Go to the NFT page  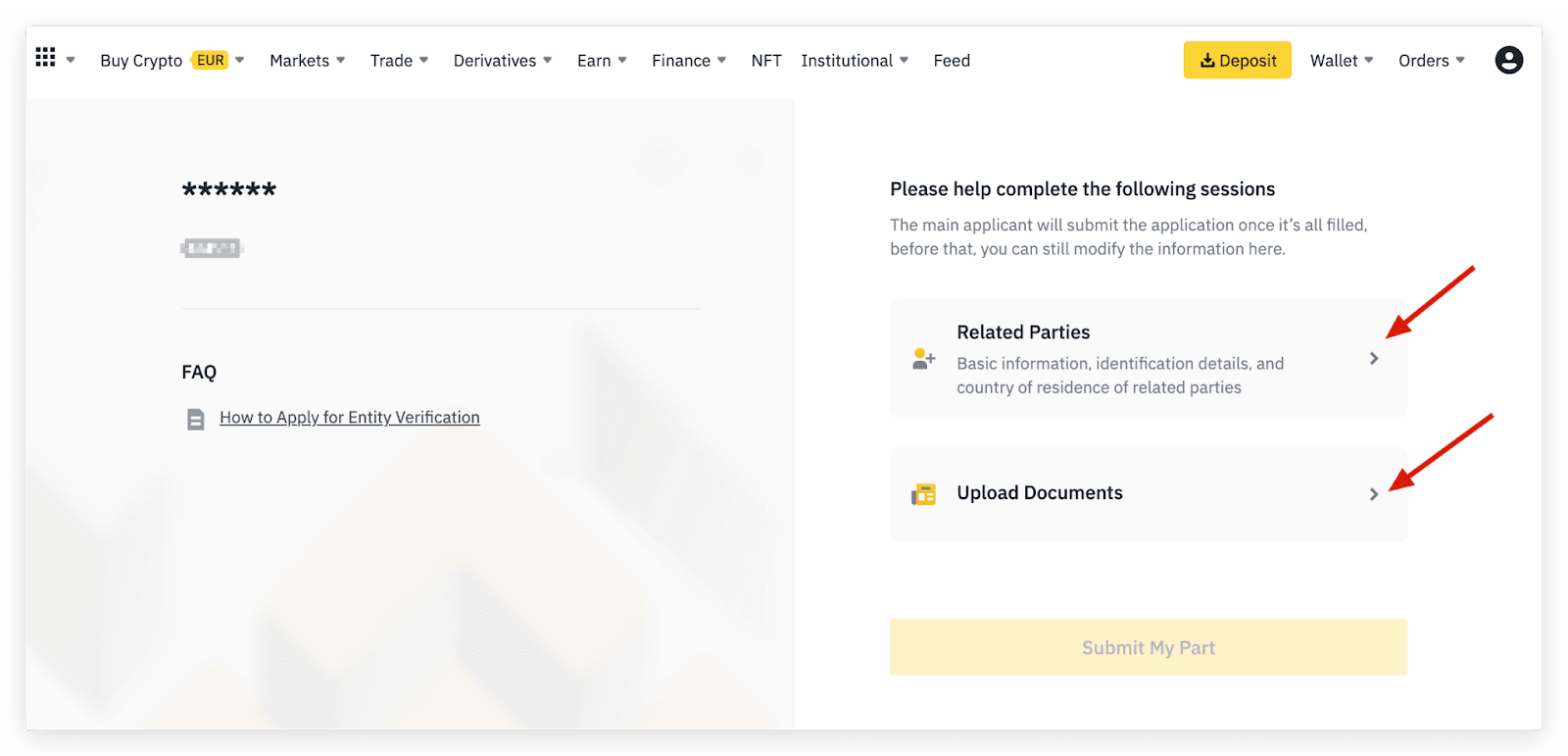[766, 61]
